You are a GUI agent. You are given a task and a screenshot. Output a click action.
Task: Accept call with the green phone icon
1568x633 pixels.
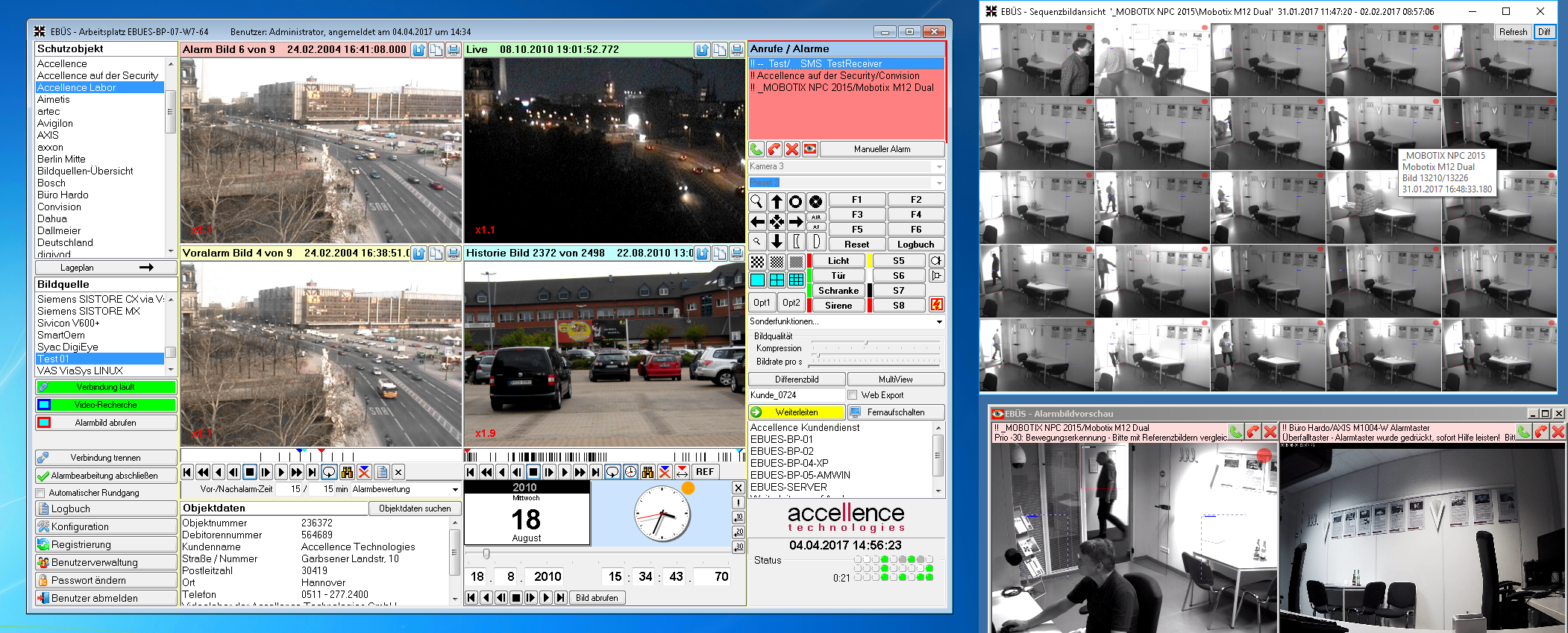click(x=756, y=149)
